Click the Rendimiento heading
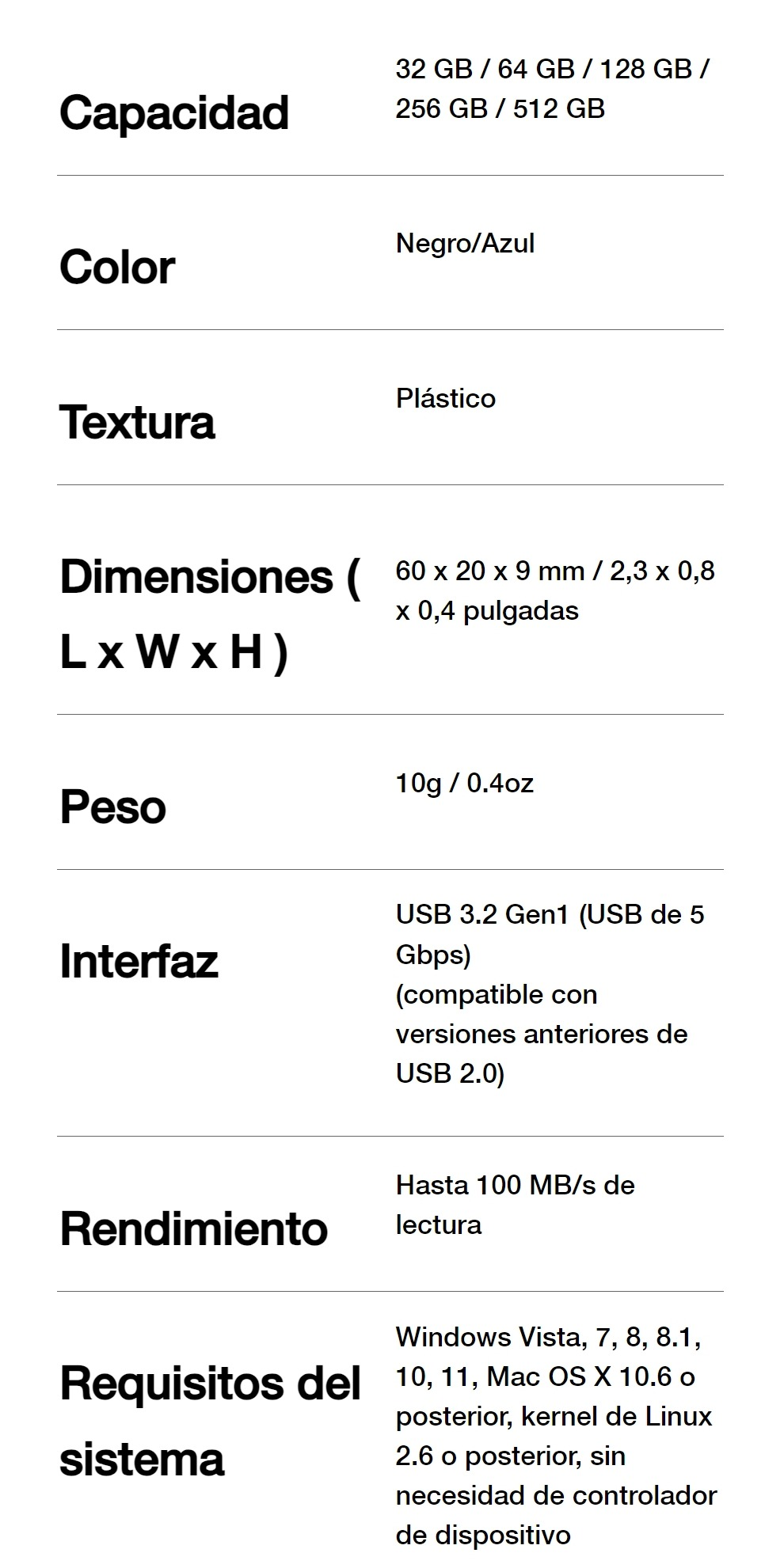The width and height of the screenshot is (784, 1568). 194,1229
